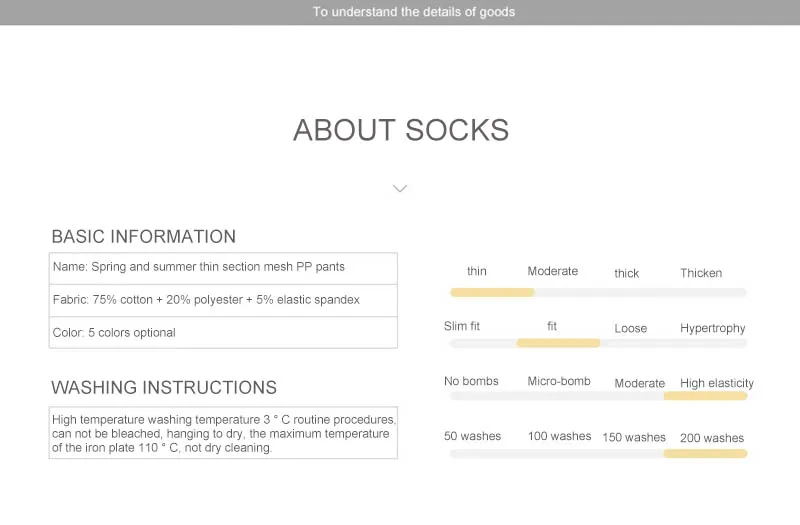Click the down chevron below ABOUT SOCKS

coord(400,188)
